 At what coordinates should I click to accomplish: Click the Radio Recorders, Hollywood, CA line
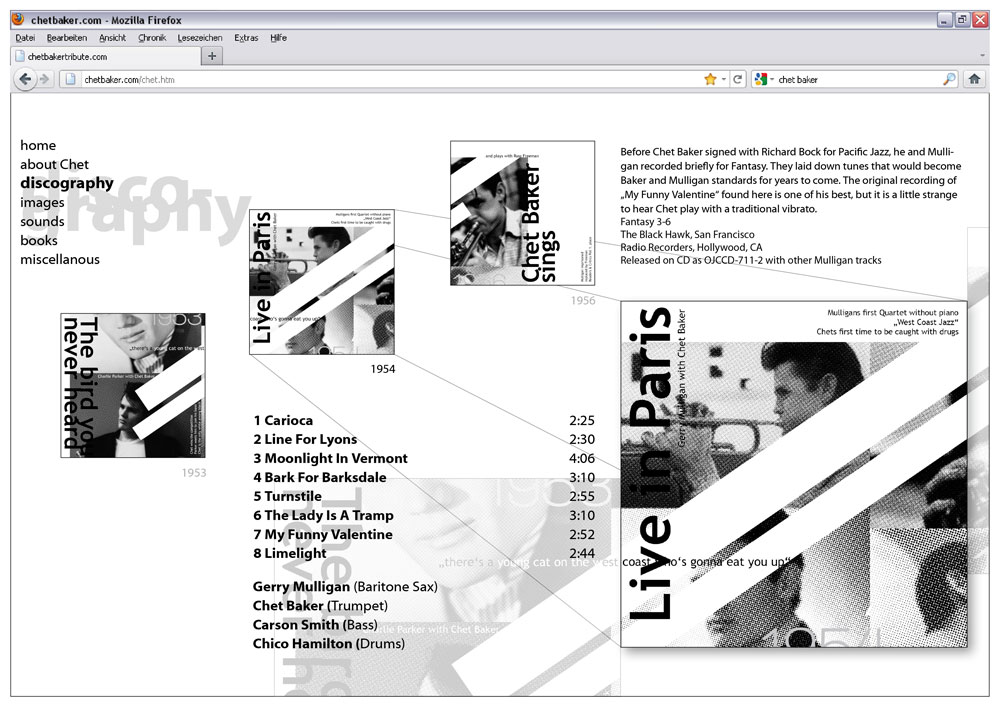click(x=691, y=247)
